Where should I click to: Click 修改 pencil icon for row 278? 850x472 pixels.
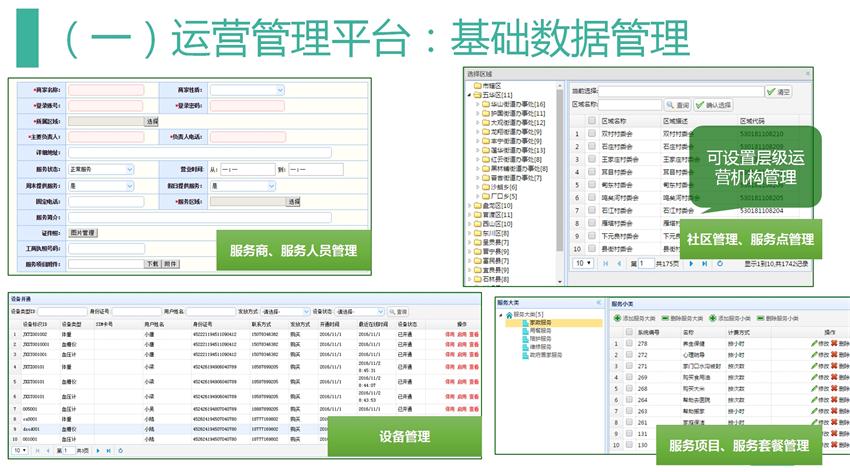tap(815, 343)
